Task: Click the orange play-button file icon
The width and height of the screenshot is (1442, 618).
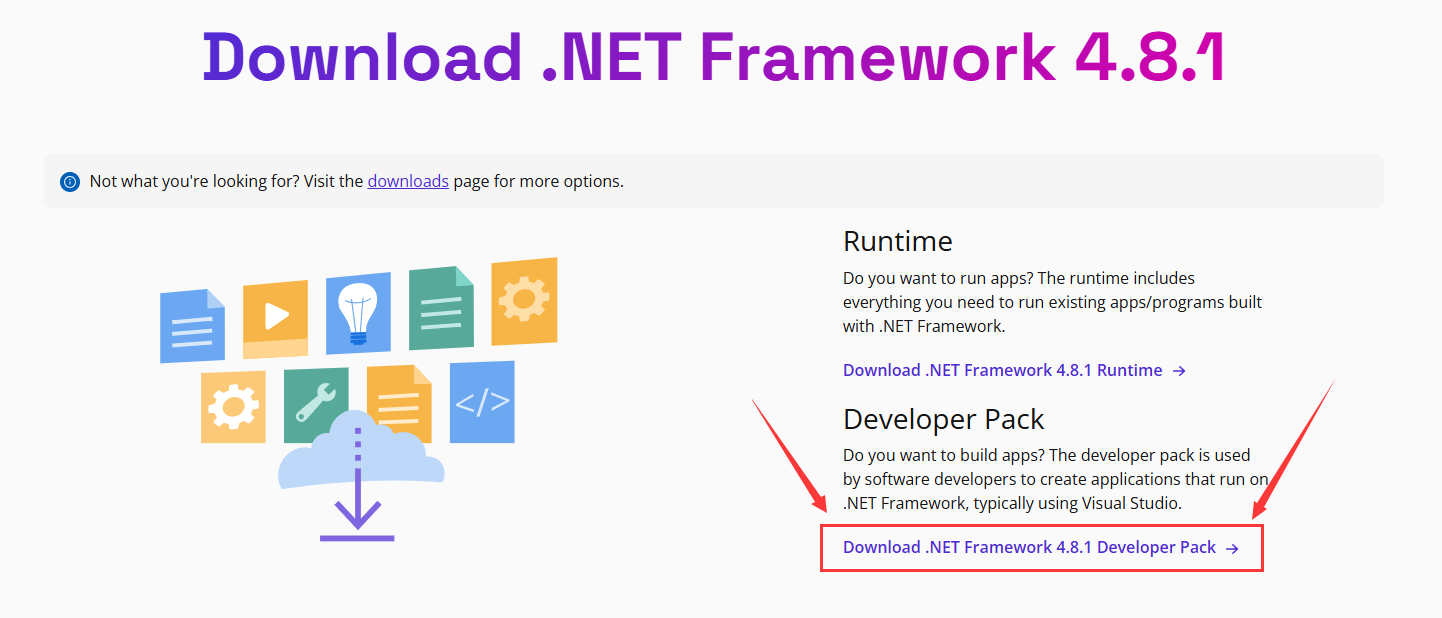Action: click(275, 319)
